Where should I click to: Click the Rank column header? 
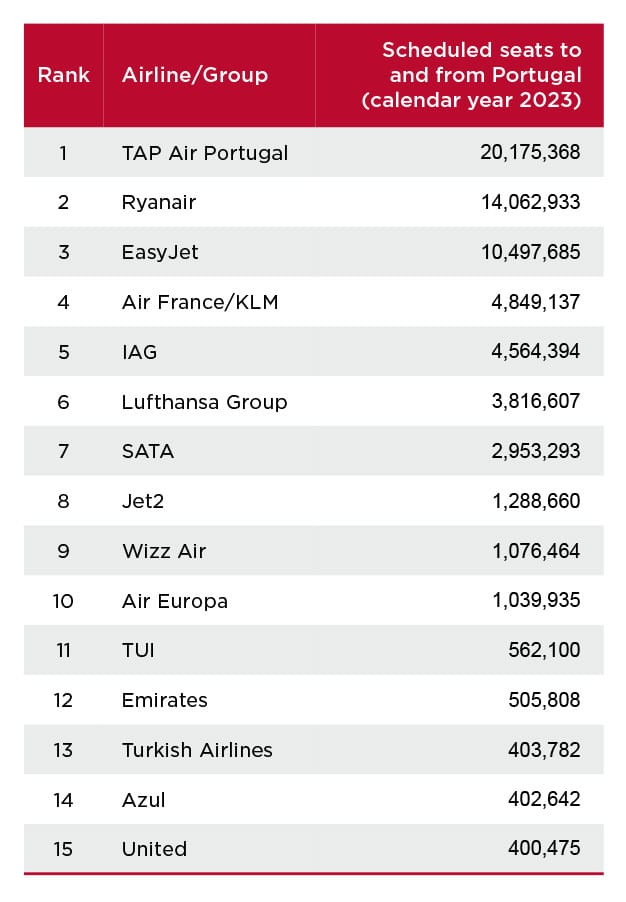[x=63, y=75]
